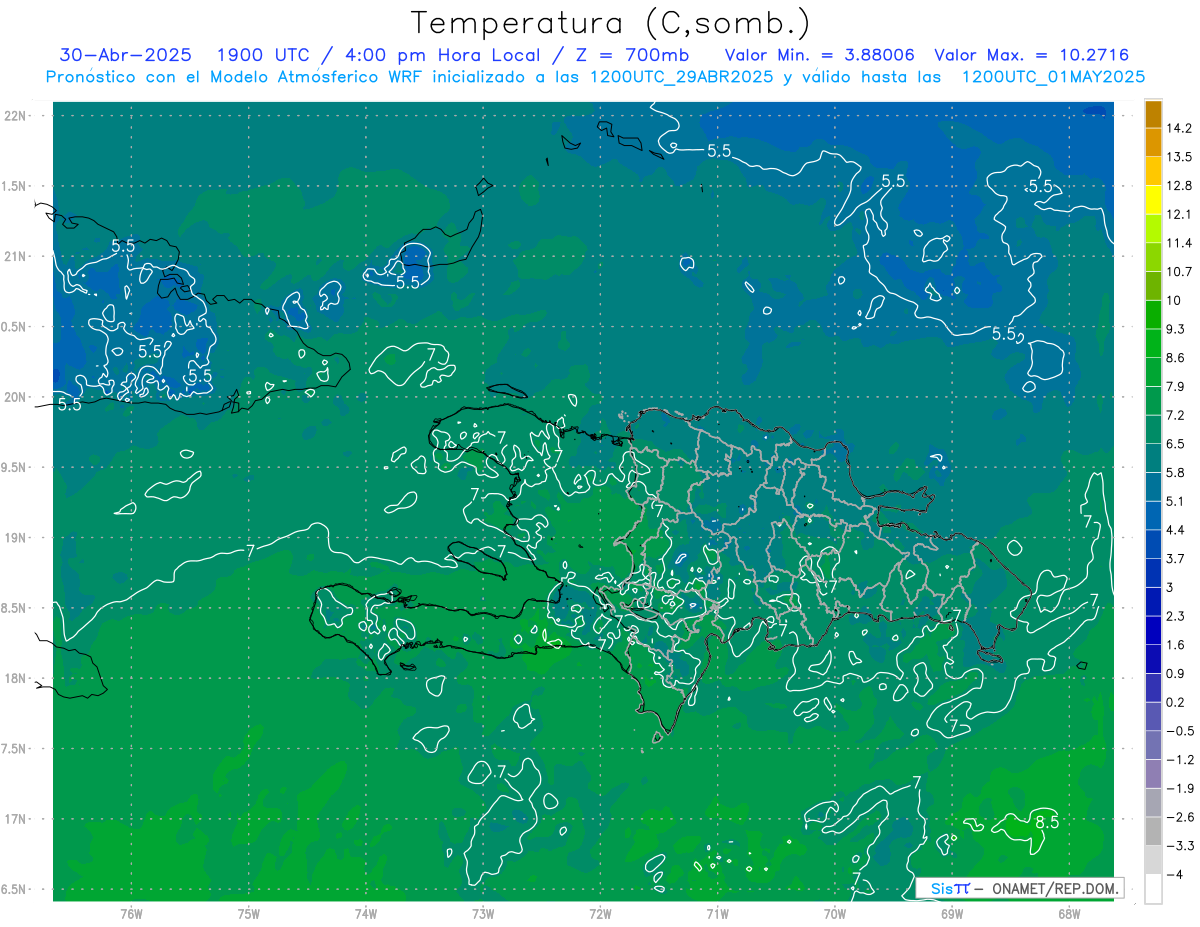
Task: Click the colorbar label '6.5'
Action: point(1176,444)
